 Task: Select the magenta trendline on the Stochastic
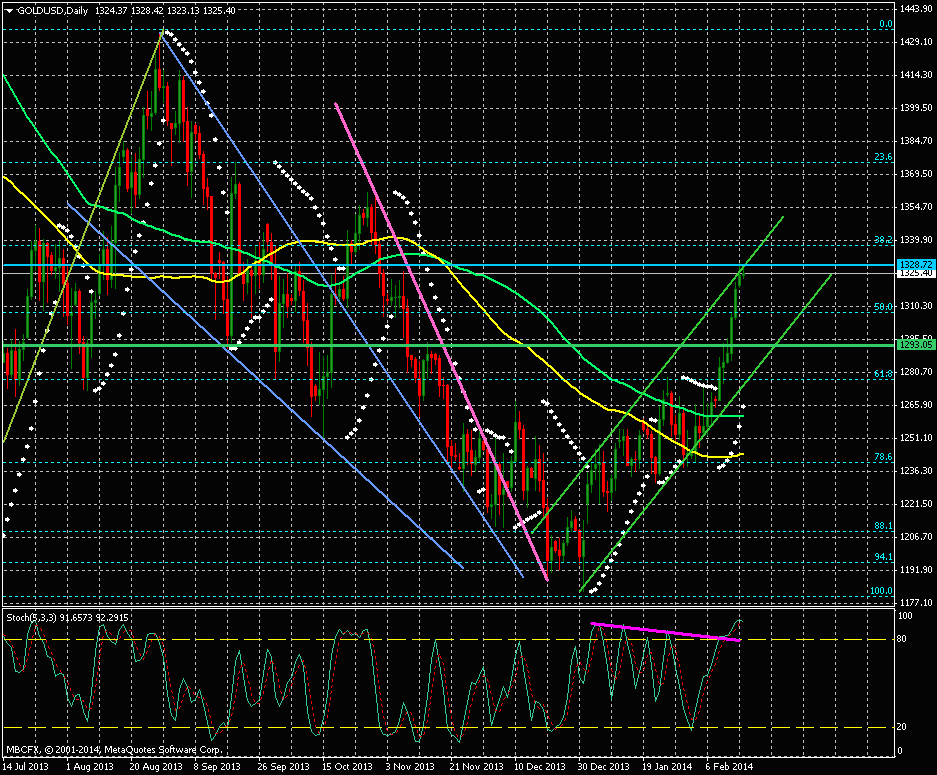pos(666,632)
